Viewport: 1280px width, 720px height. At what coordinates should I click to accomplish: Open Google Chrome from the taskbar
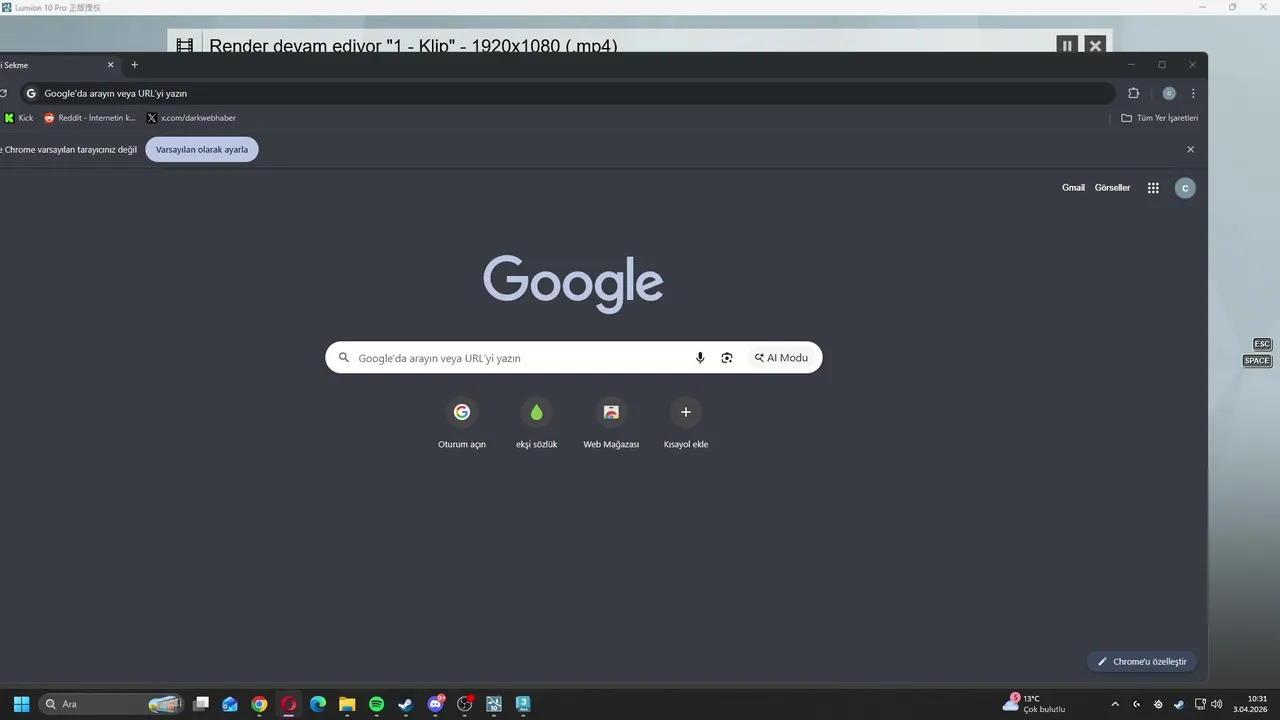(x=259, y=704)
